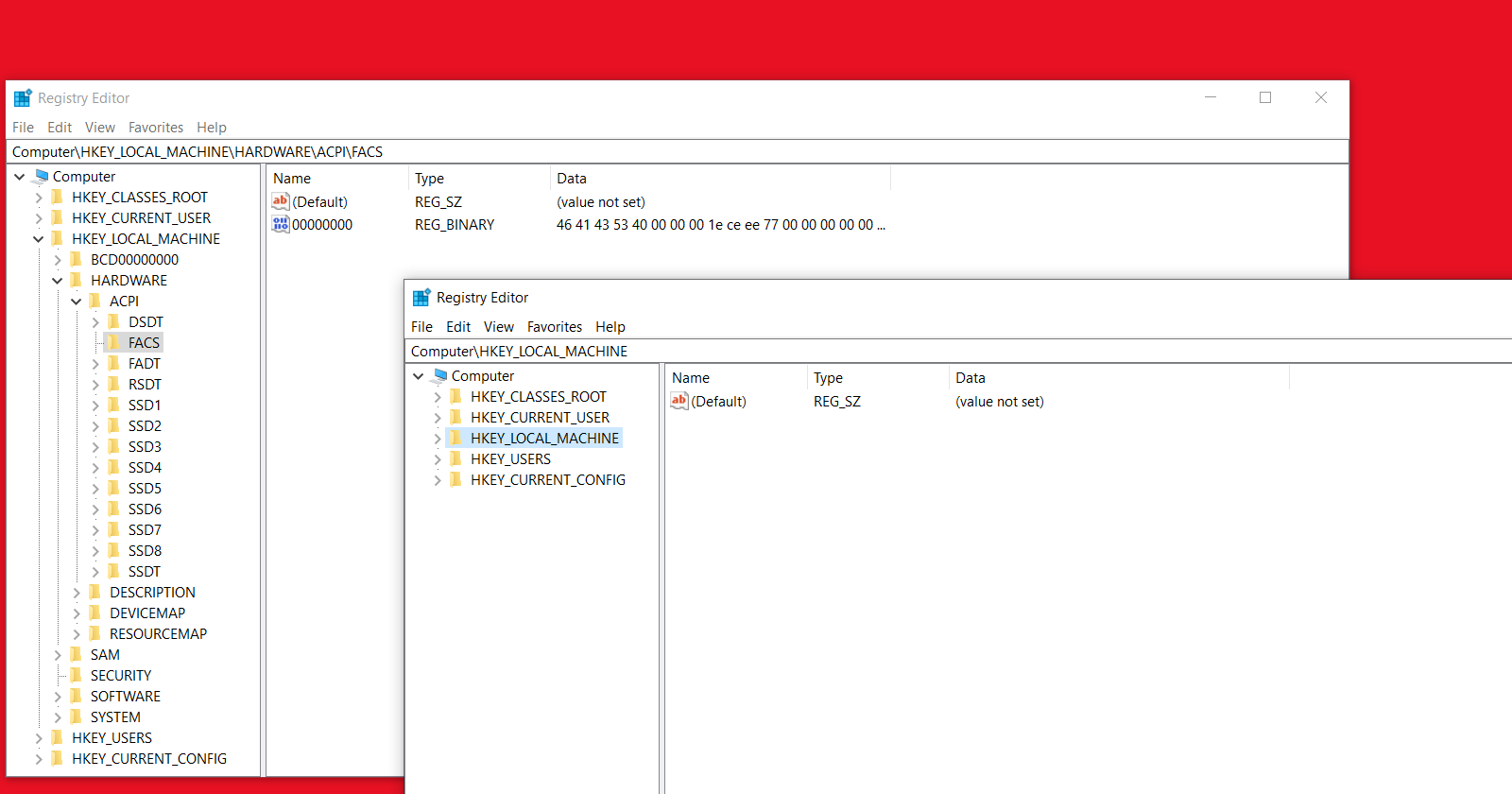Collapse the ACPI tree node
Screen dimensions: 1512x794
[77, 302]
